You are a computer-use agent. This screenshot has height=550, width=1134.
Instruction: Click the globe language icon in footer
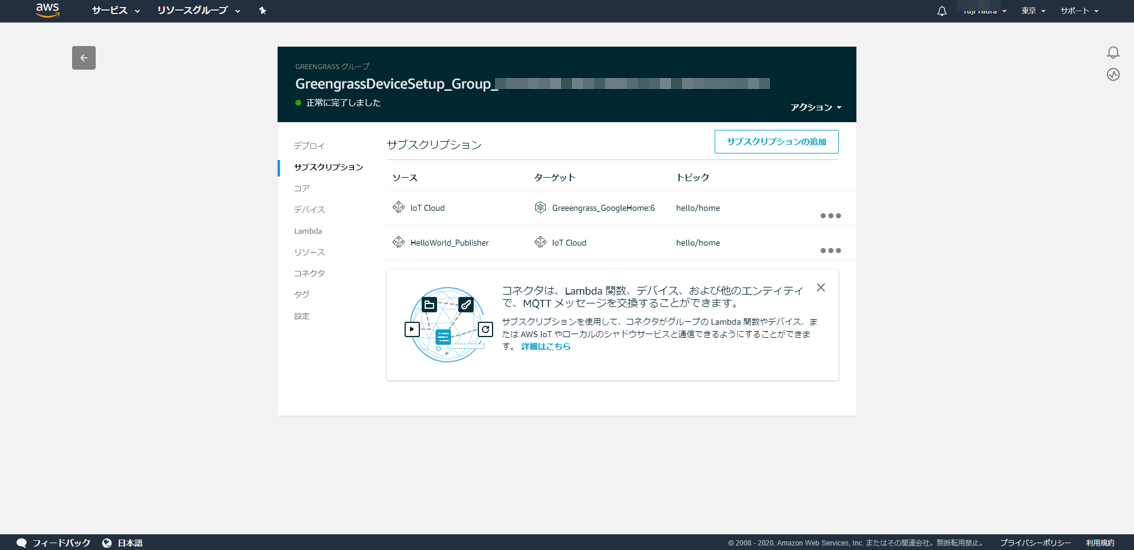click(x=108, y=543)
